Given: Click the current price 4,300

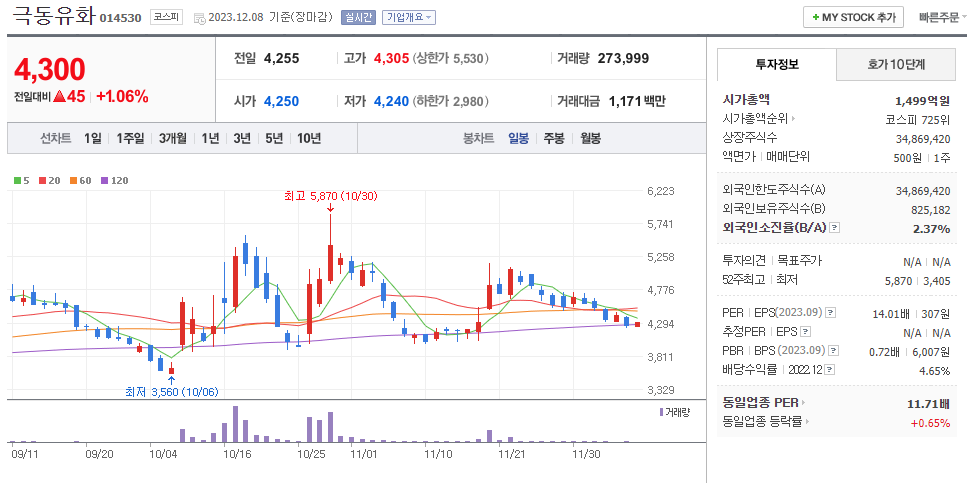Looking at the screenshot, I should point(49,69).
